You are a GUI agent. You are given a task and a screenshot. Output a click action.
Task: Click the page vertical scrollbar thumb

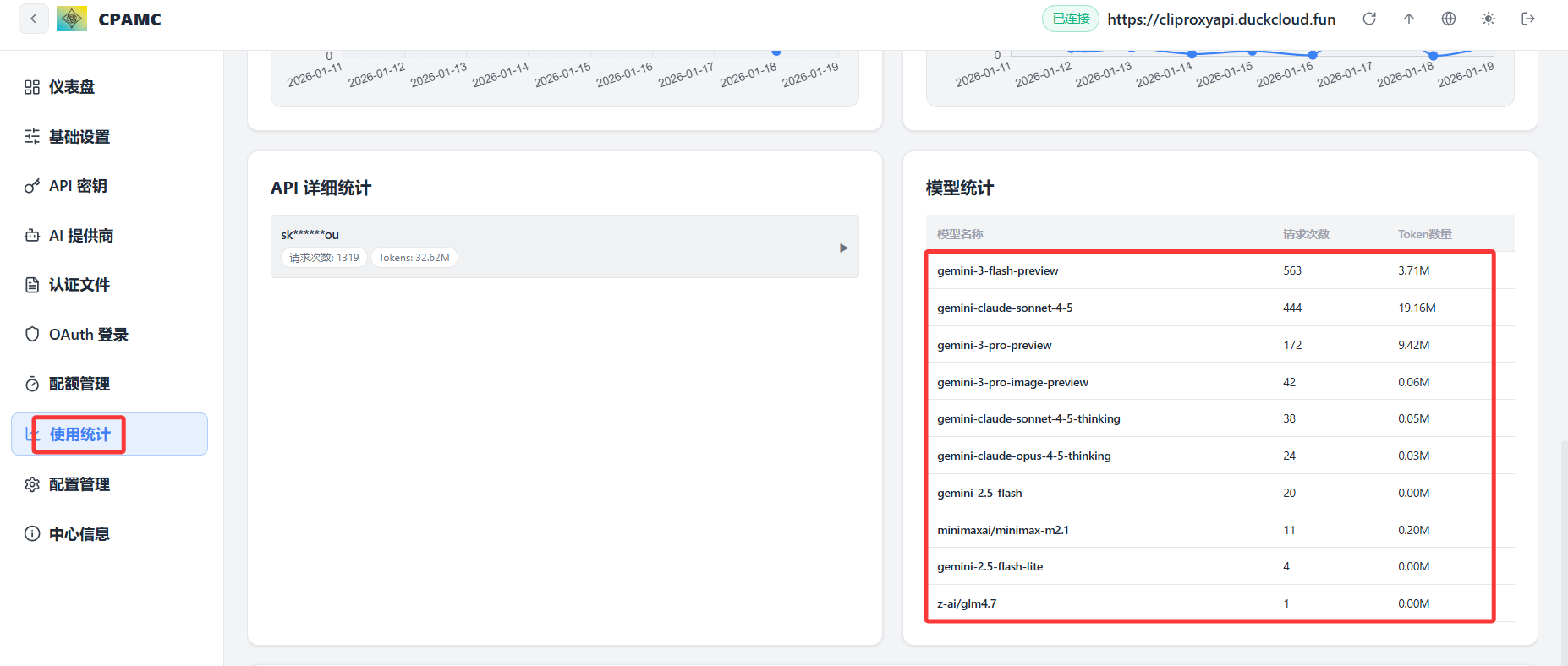click(x=1564, y=552)
